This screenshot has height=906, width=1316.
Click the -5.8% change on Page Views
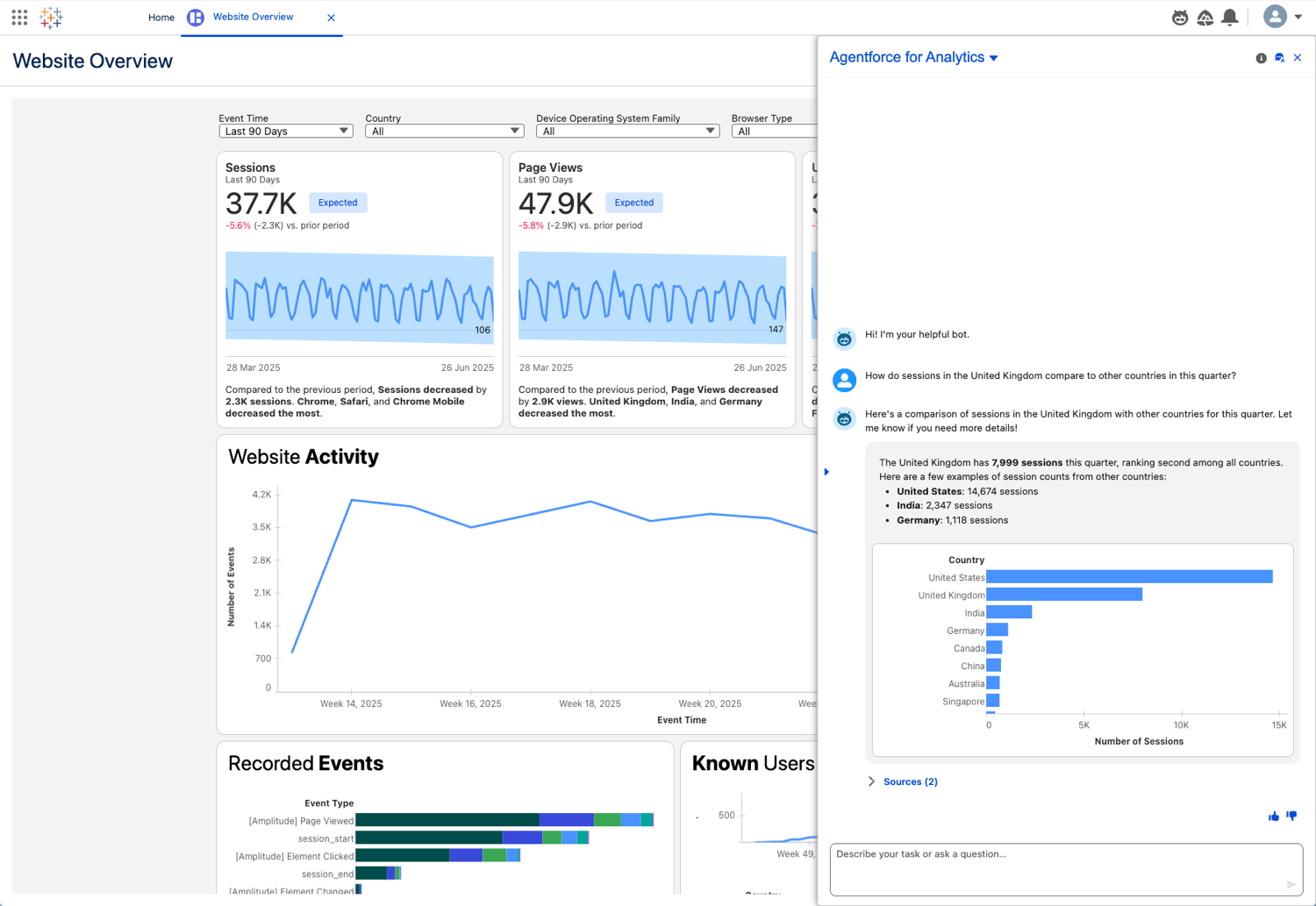pyautogui.click(x=531, y=225)
